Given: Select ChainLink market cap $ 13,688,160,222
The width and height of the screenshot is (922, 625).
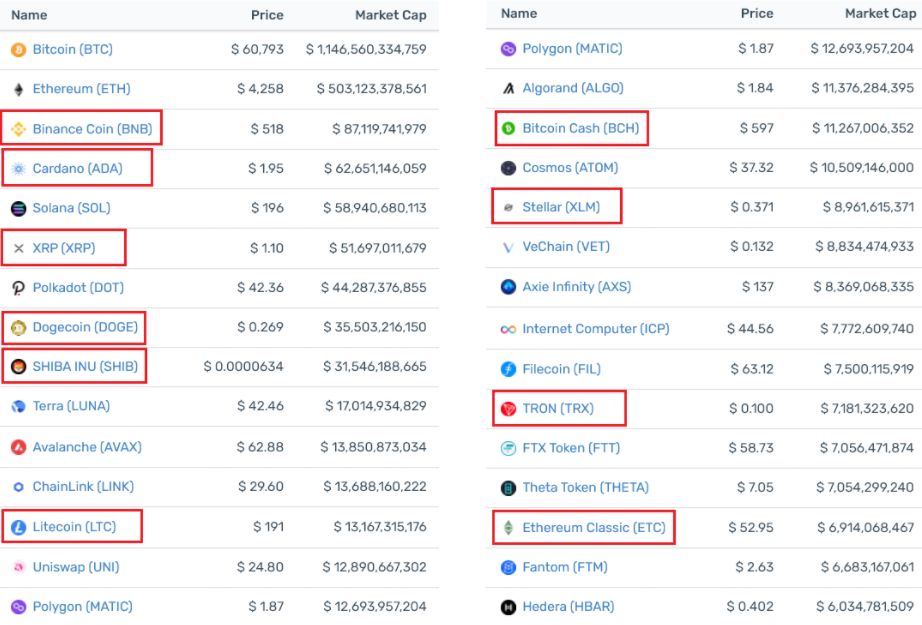Looking at the screenshot, I should 375,487.
